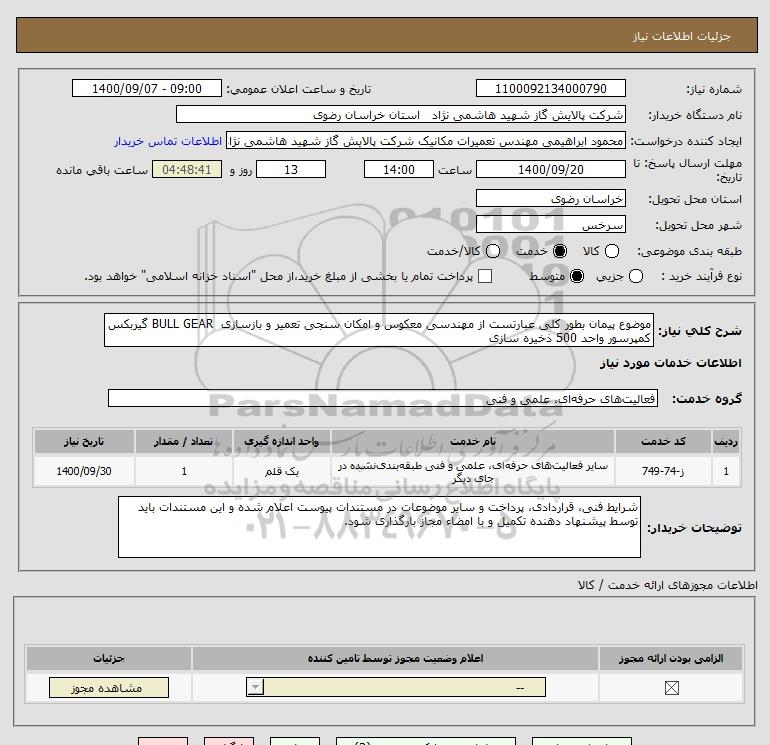Click the buyer notes text area
Screen dimensions: 770x745
pos(379,527)
